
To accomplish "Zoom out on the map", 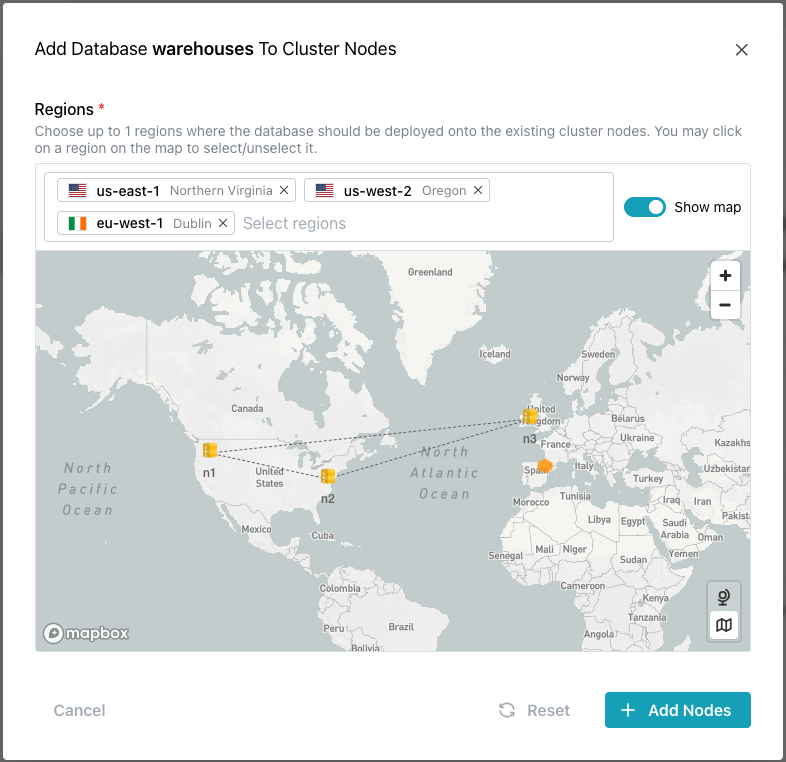I will [725, 305].
